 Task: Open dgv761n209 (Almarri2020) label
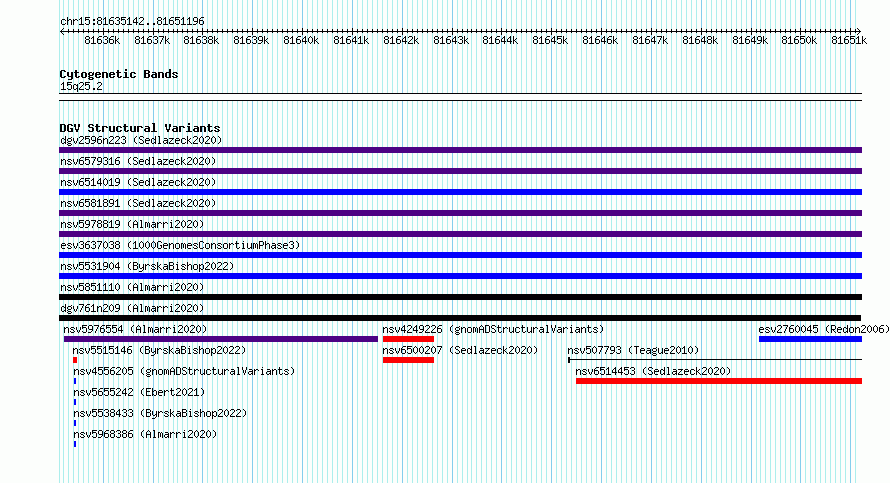pyautogui.click(x=132, y=308)
